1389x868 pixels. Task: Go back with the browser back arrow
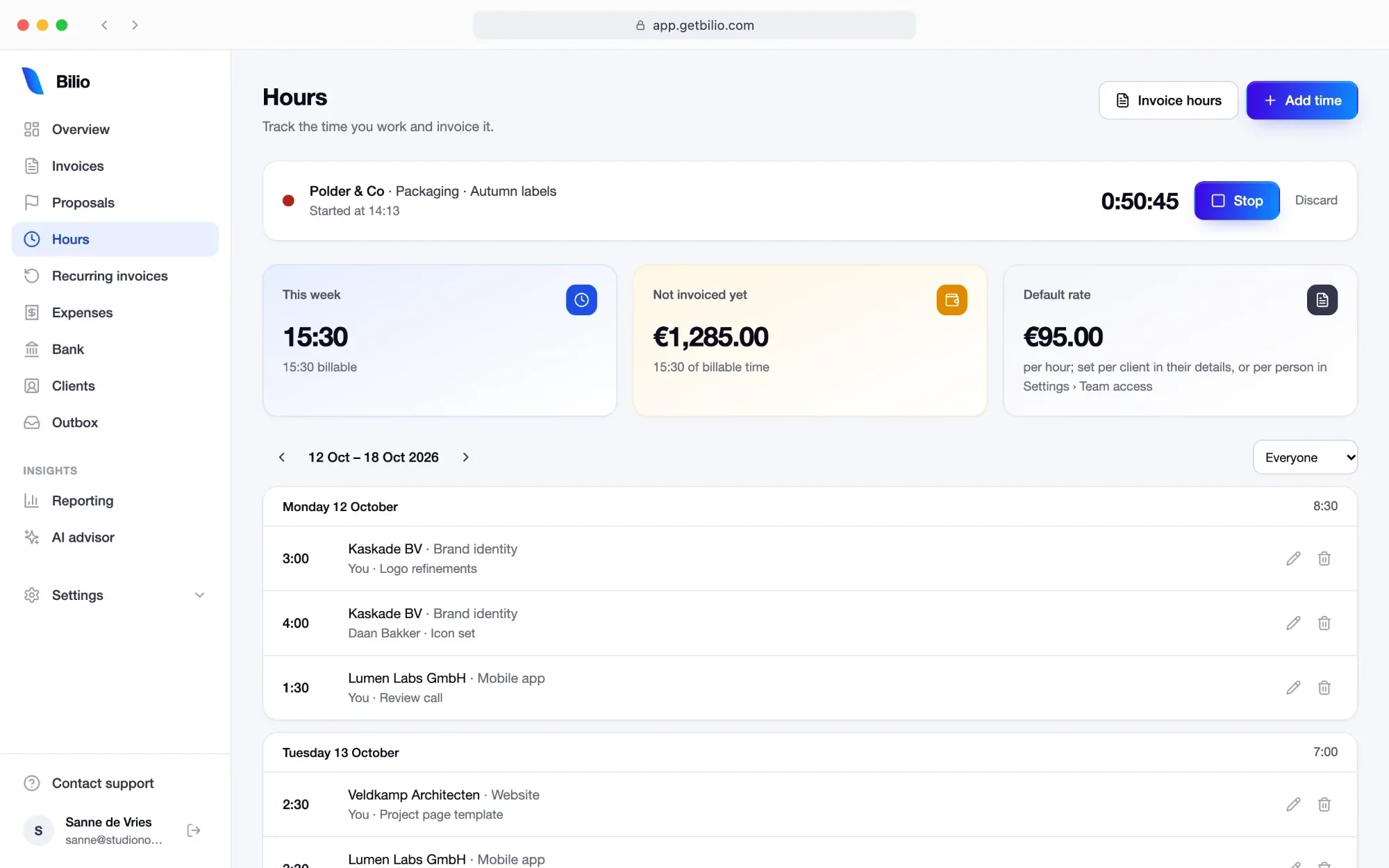104,25
